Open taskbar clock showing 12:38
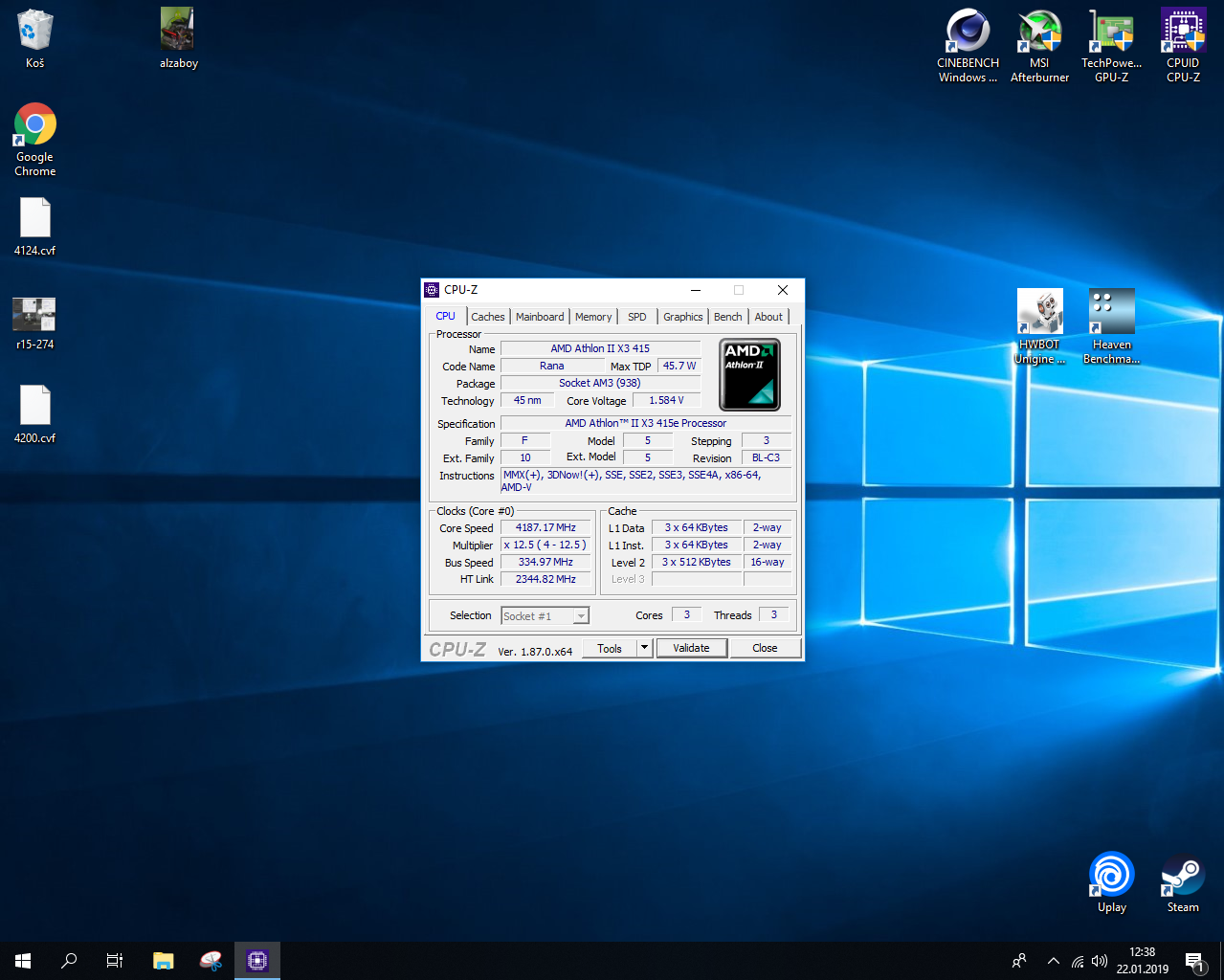Viewport: 1224px width, 980px height. (x=1143, y=961)
